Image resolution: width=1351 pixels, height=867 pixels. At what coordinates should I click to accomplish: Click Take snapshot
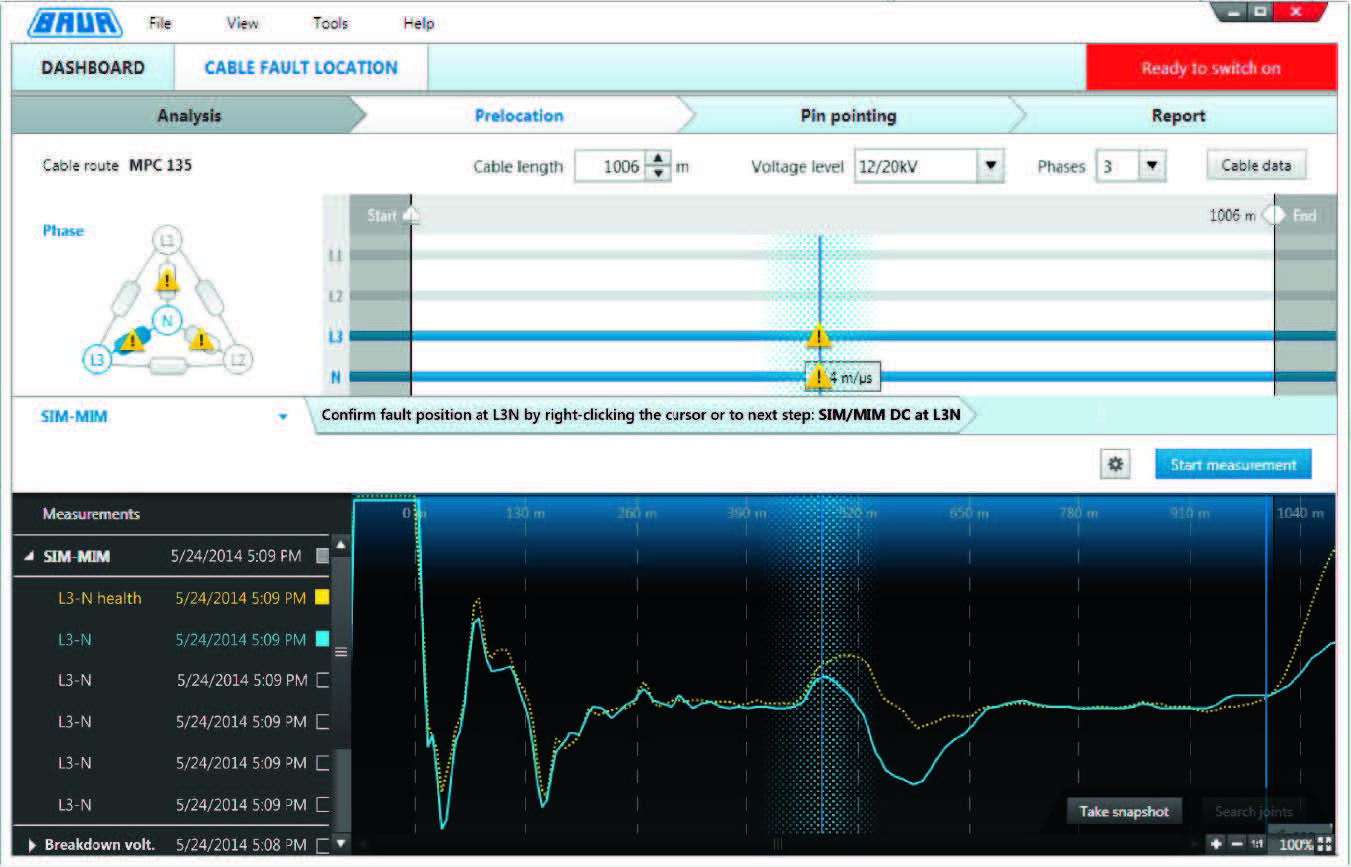point(1124,811)
